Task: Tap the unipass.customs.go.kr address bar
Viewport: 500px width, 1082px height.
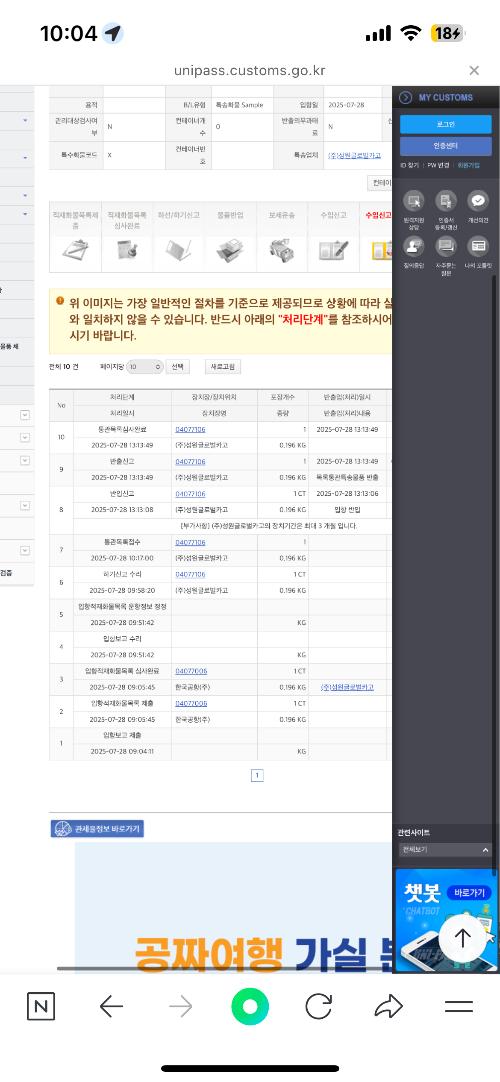Action: pos(250,70)
